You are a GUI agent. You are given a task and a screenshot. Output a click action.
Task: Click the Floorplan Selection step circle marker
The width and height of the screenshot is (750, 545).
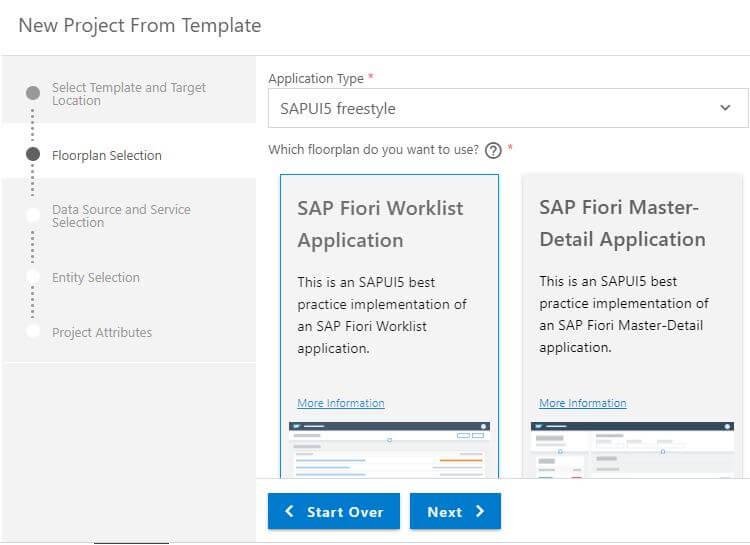point(33,154)
